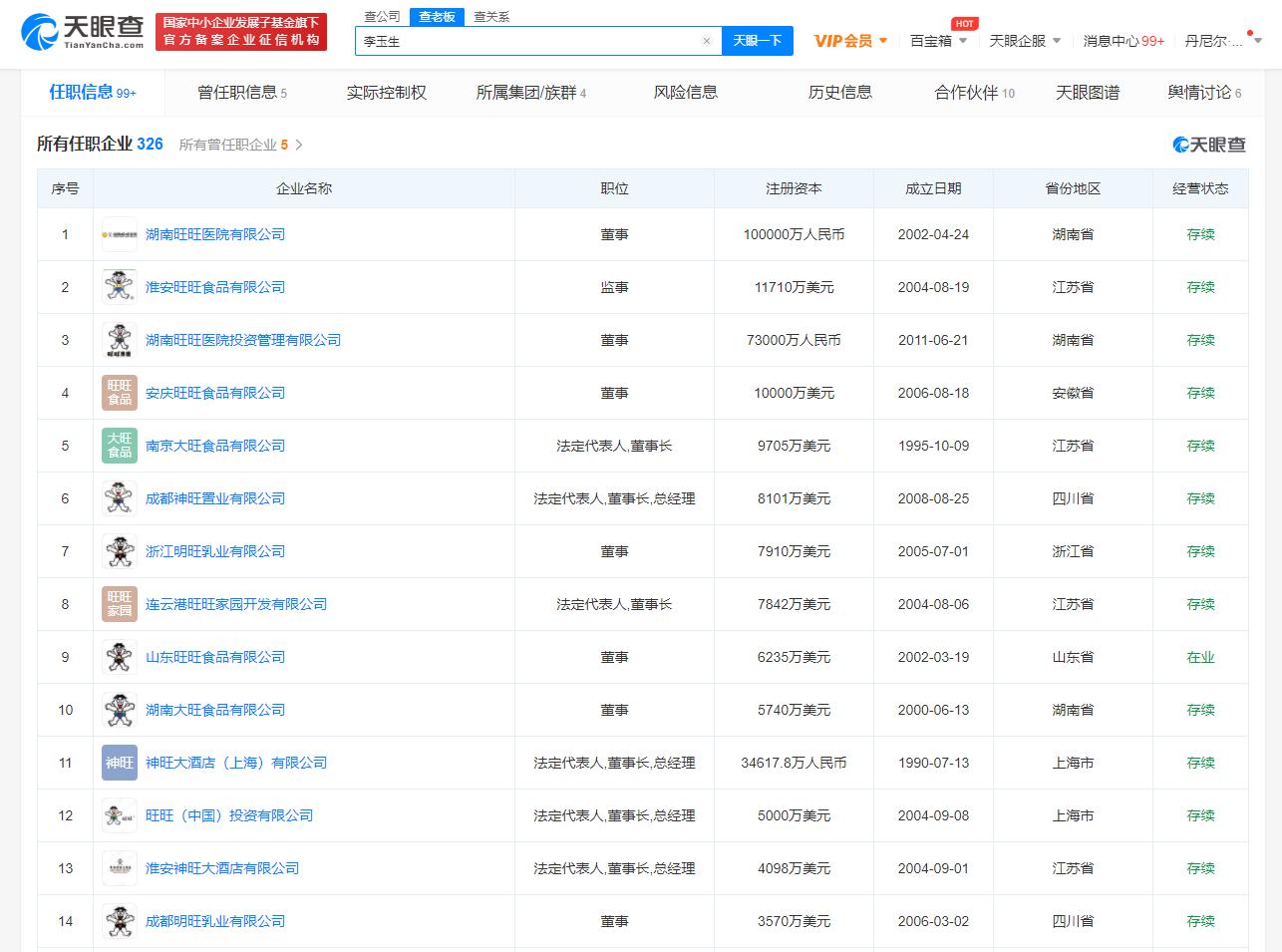The height and width of the screenshot is (952, 1282).
Task: Click the 国家中小企业发展子基金 red badge
Action: click(x=241, y=31)
